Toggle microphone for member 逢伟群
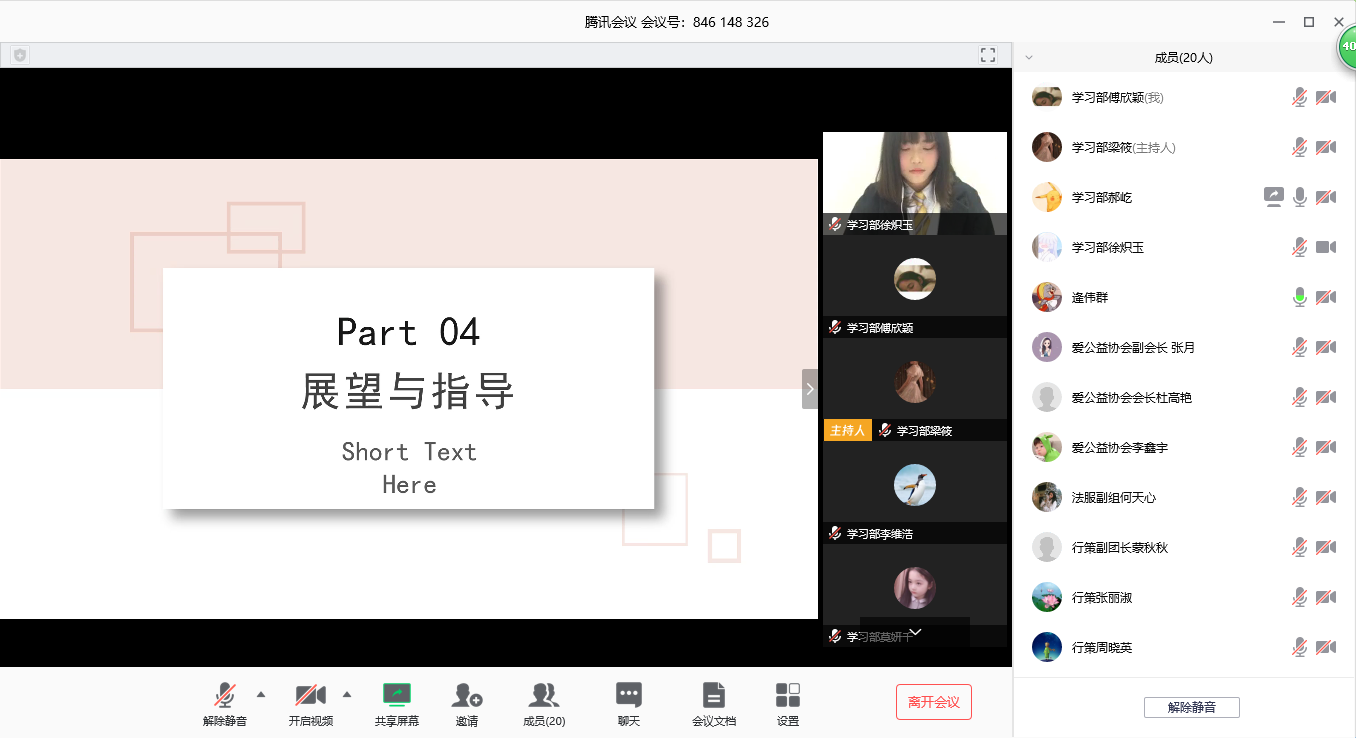Viewport: 1356px width, 738px height. tap(1299, 297)
